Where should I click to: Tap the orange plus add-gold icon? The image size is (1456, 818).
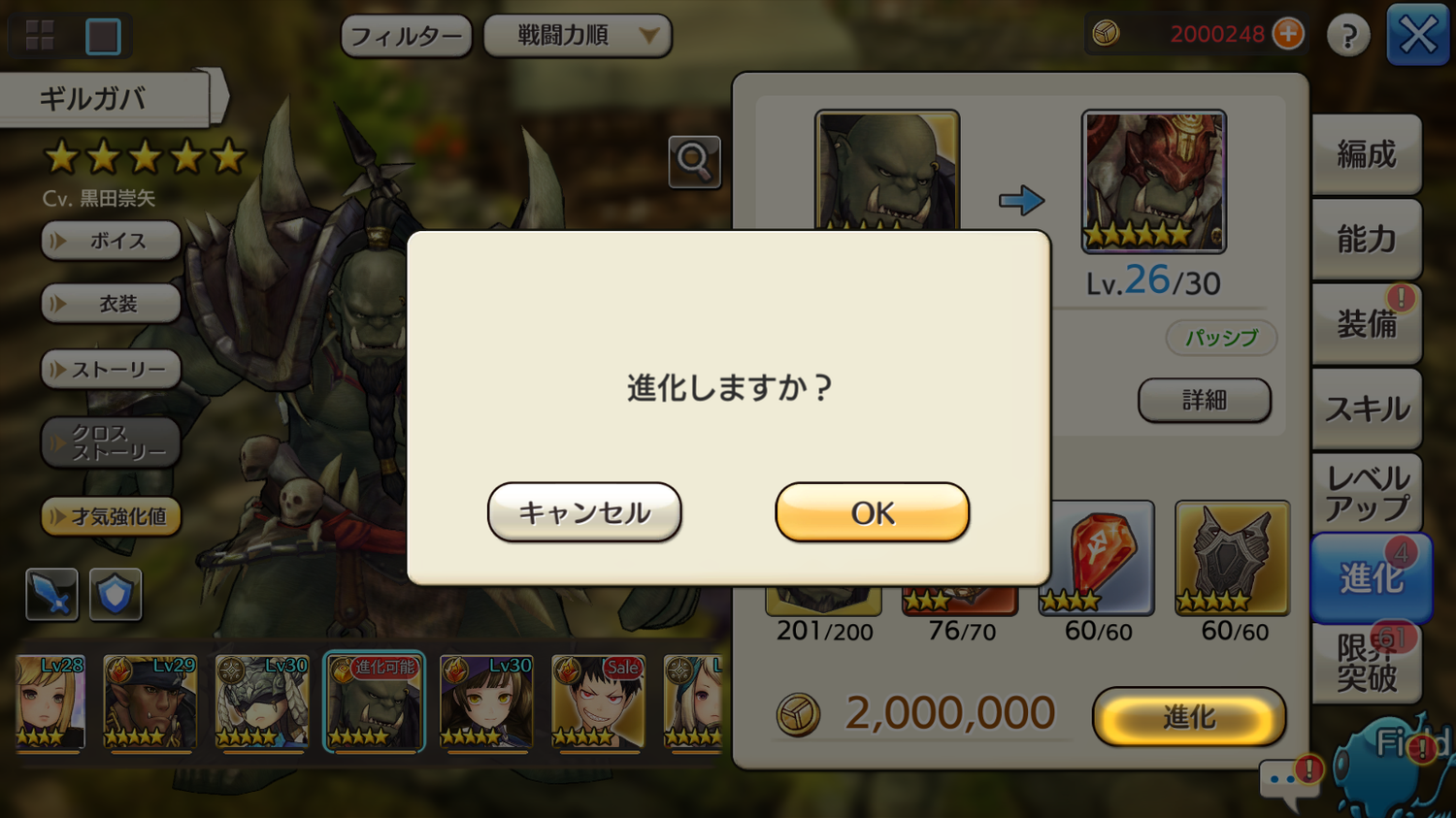click(1288, 34)
